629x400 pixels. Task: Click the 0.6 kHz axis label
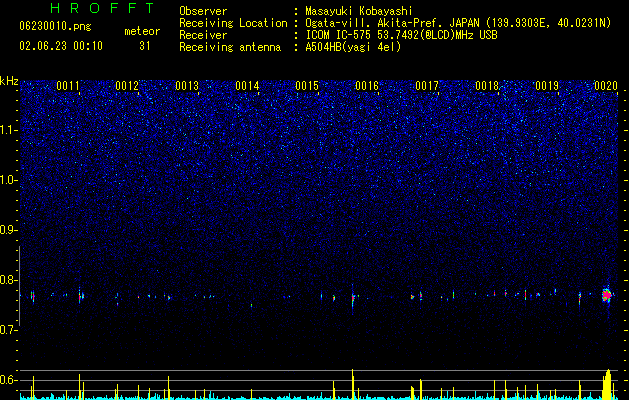click(9, 380)
